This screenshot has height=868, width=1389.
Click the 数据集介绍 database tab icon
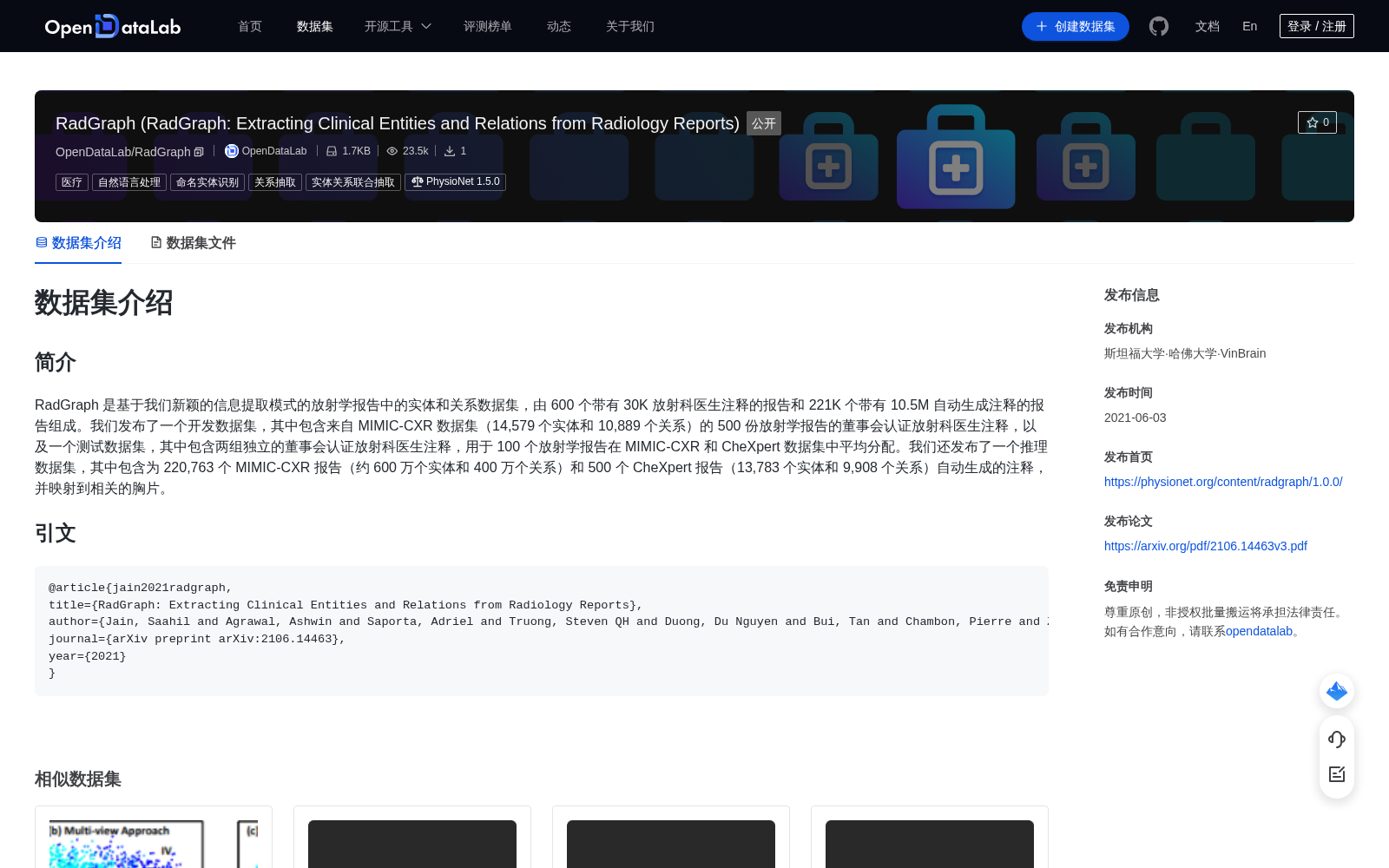[41, 242]
